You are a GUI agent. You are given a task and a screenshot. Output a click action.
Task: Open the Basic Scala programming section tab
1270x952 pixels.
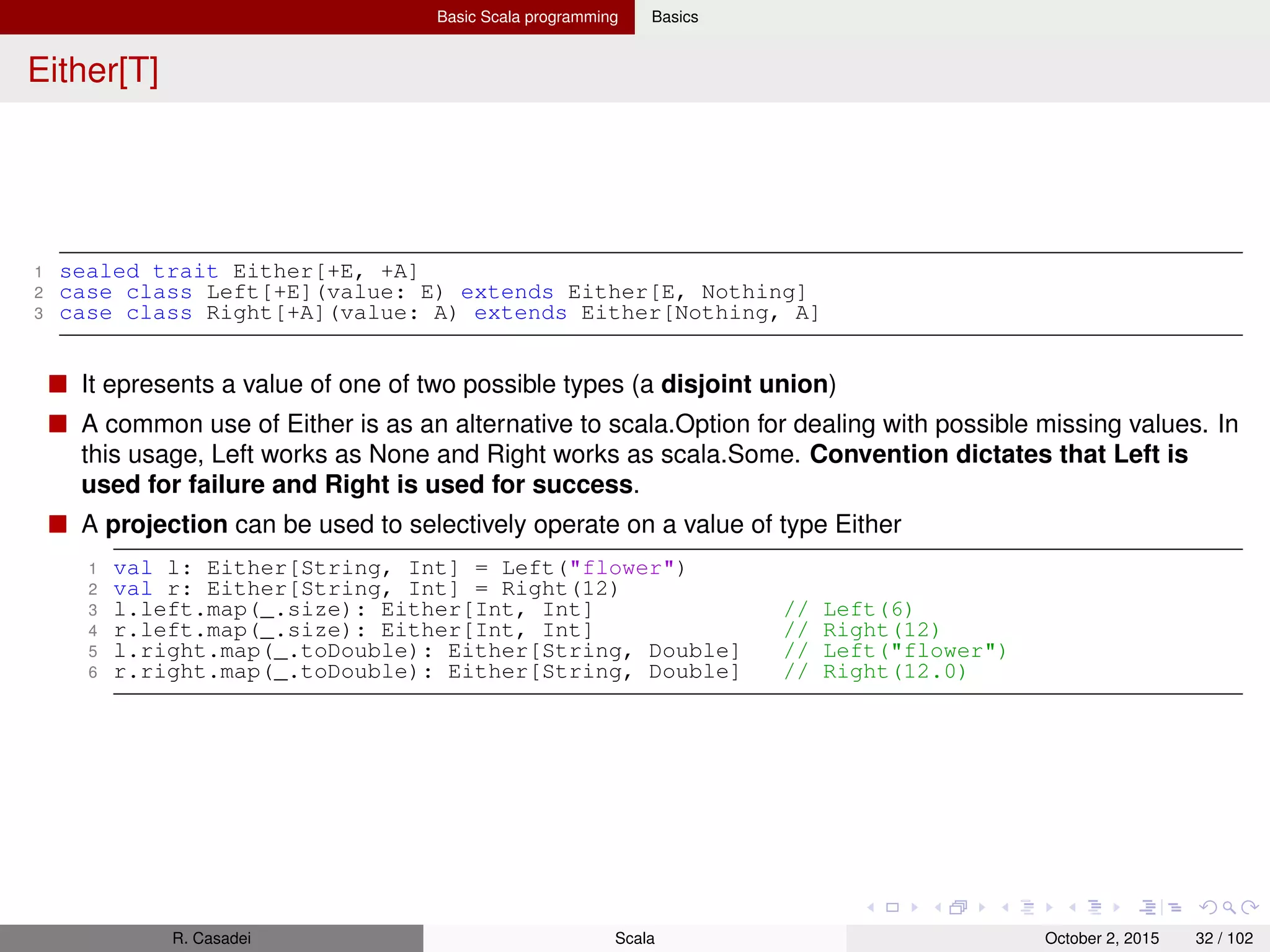point(527,17)
